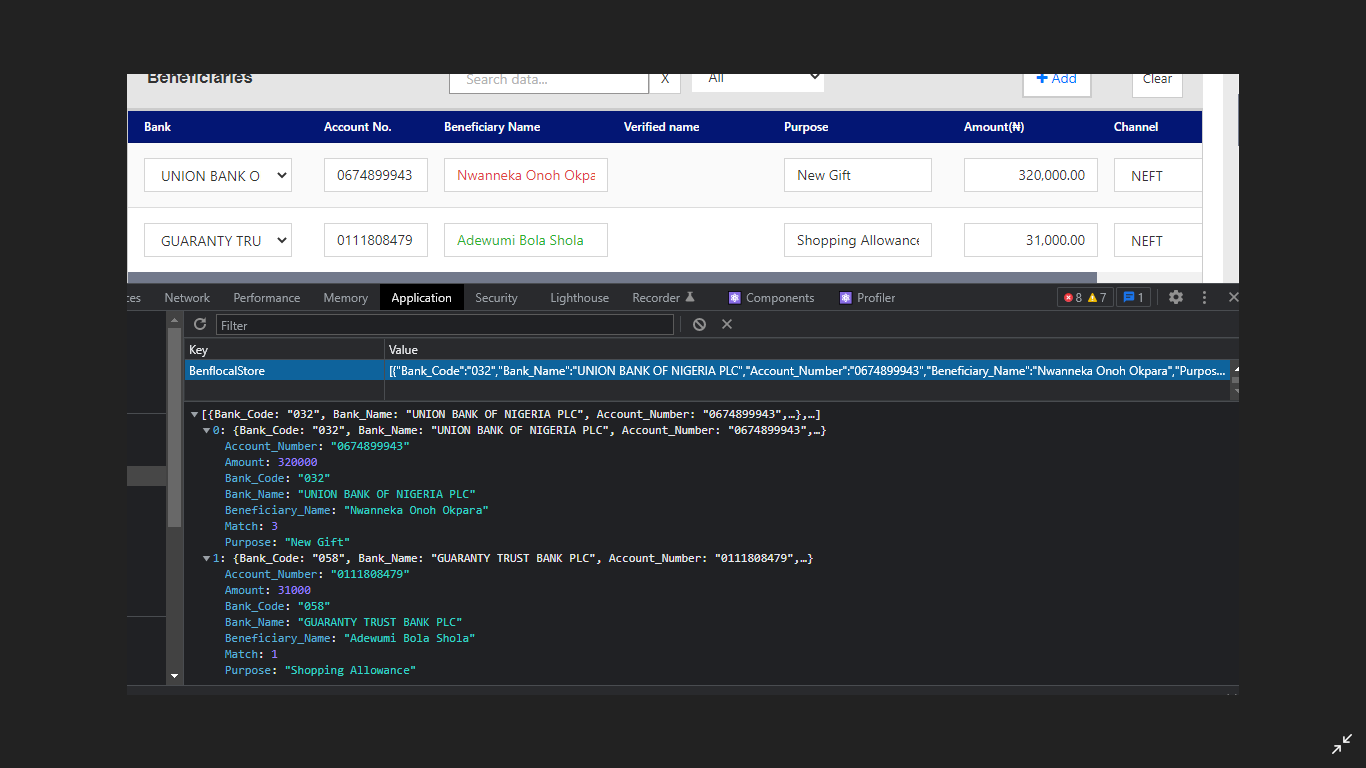
Task: Open the Customize DevTools three-dot menu
Action: [x=1204, y=297]
